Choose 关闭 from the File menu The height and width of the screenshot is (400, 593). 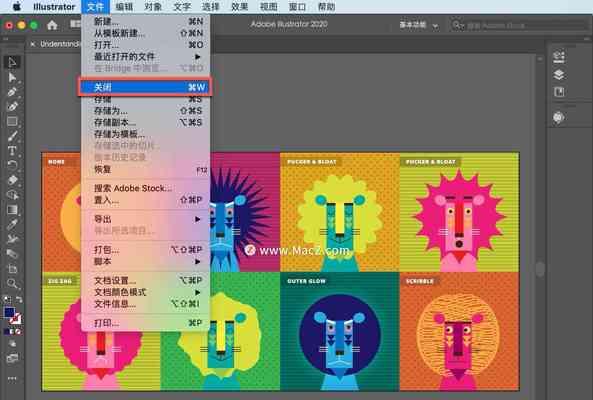146,87
